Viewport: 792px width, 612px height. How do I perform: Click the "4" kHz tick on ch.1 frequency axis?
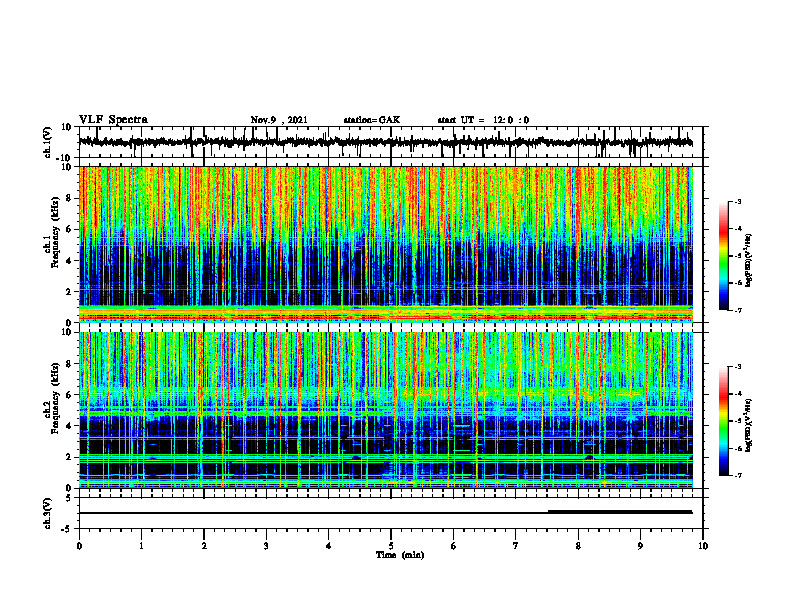click(x=70, y=261)
